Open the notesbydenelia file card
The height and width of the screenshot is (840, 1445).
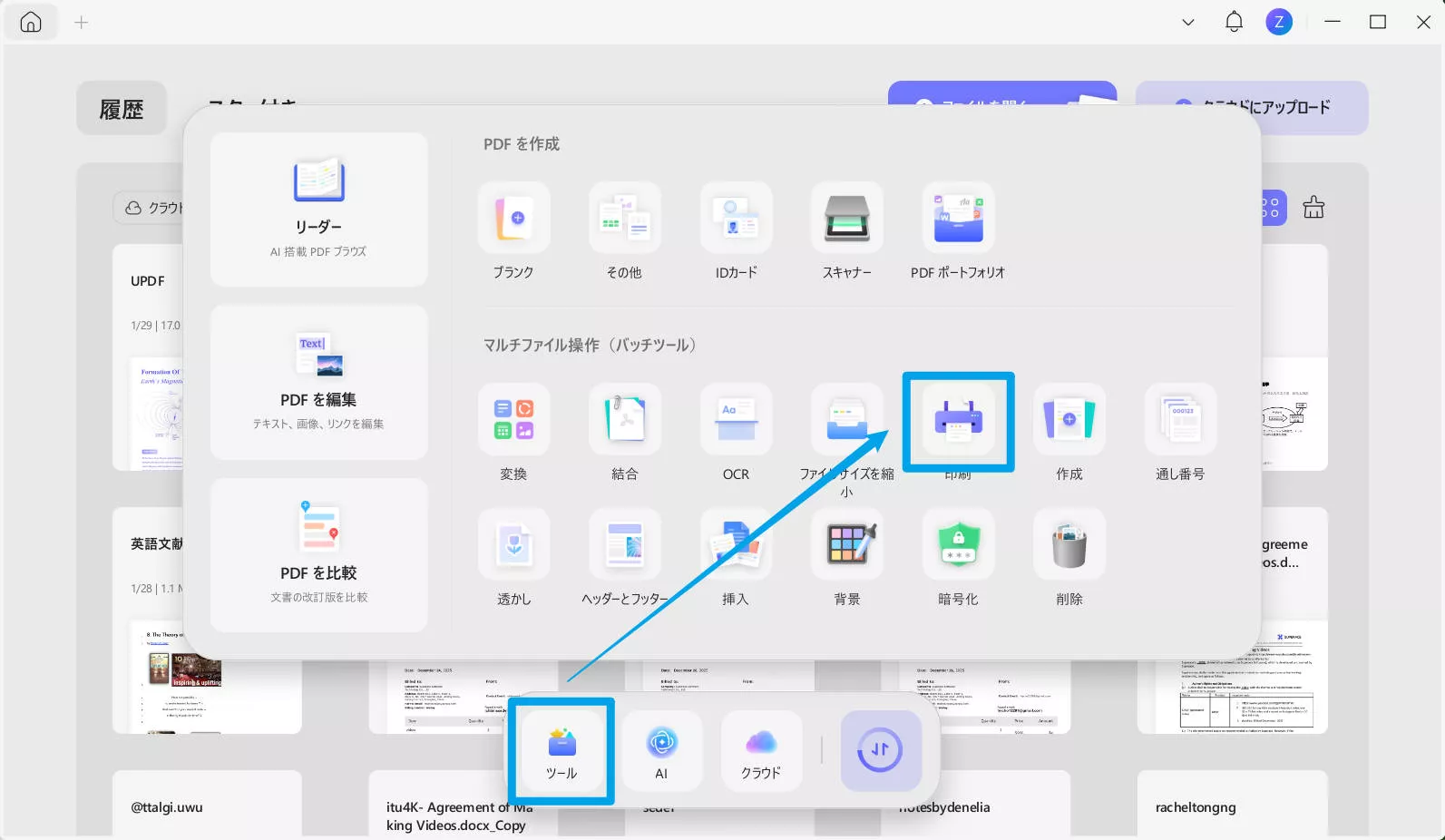[x=976, y=804]
